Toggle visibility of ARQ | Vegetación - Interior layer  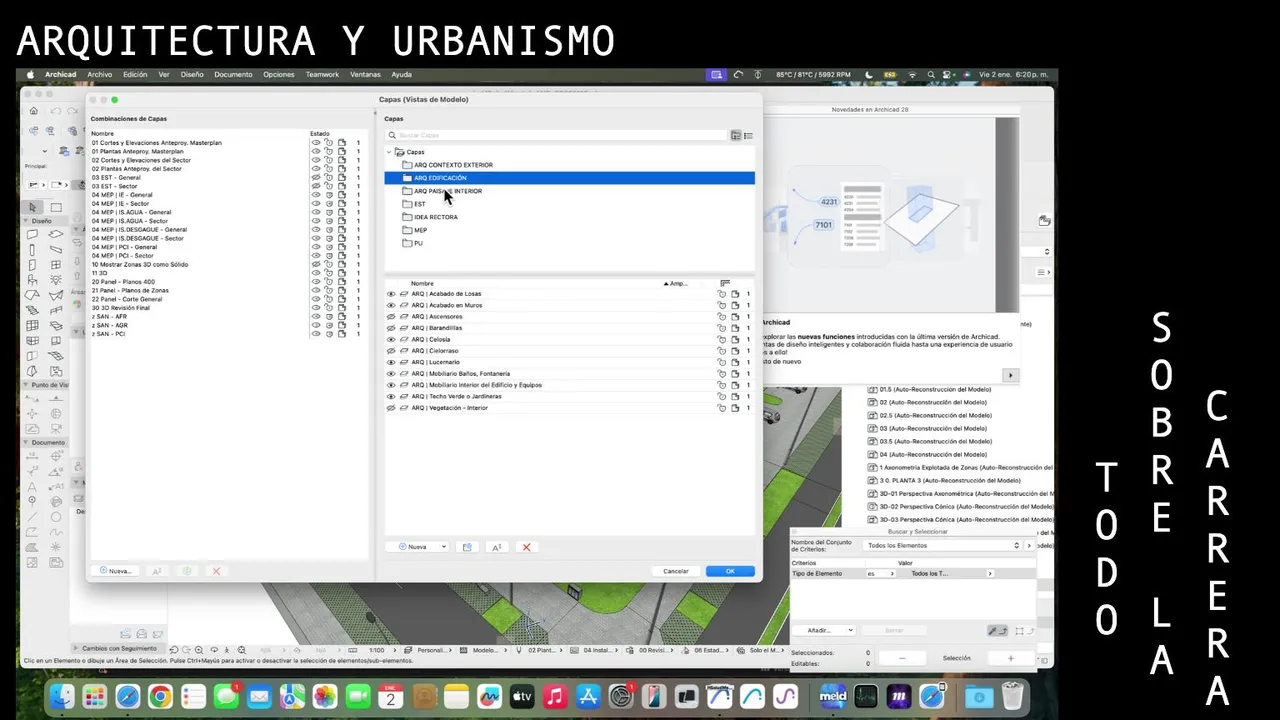[x=391, y=408]
